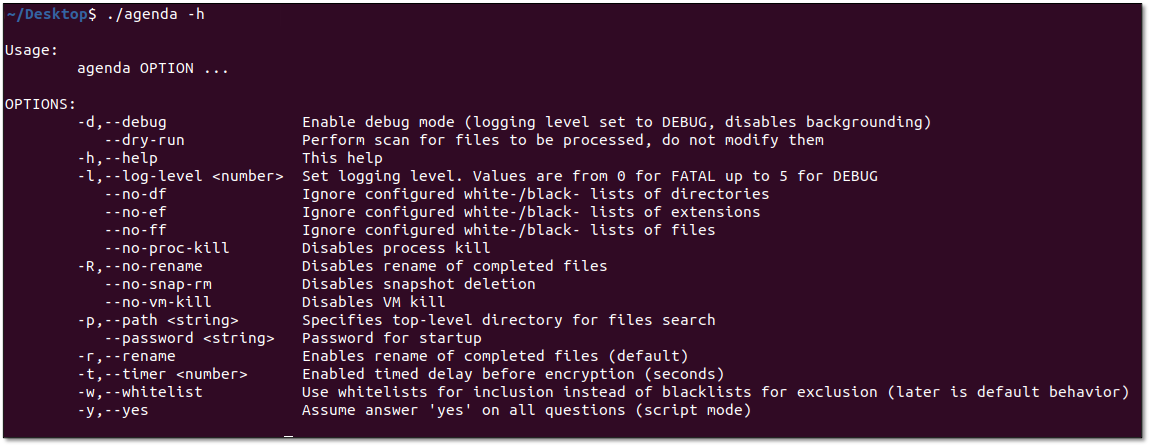Click the 'Assume answer yes' description text
The width and height of the screenshot is (1151, 447).
[526, 410]
